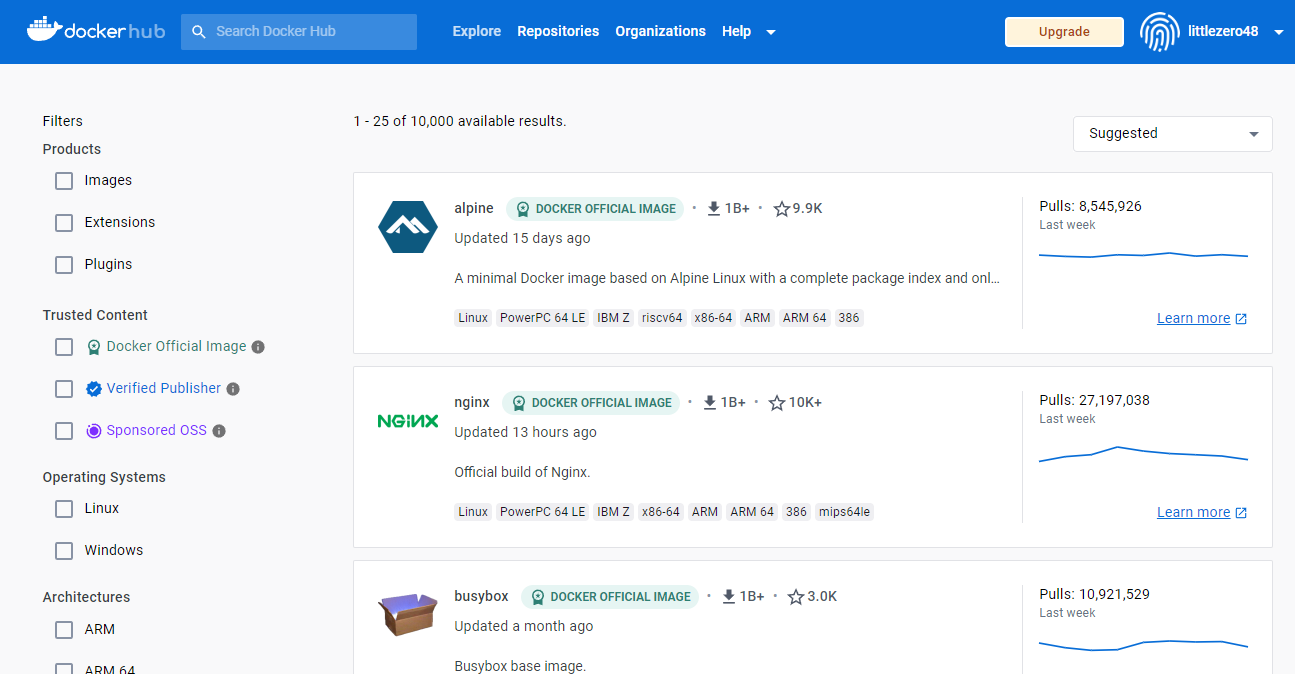
Task: Open the nginx image title
Action: pos(472,402)
